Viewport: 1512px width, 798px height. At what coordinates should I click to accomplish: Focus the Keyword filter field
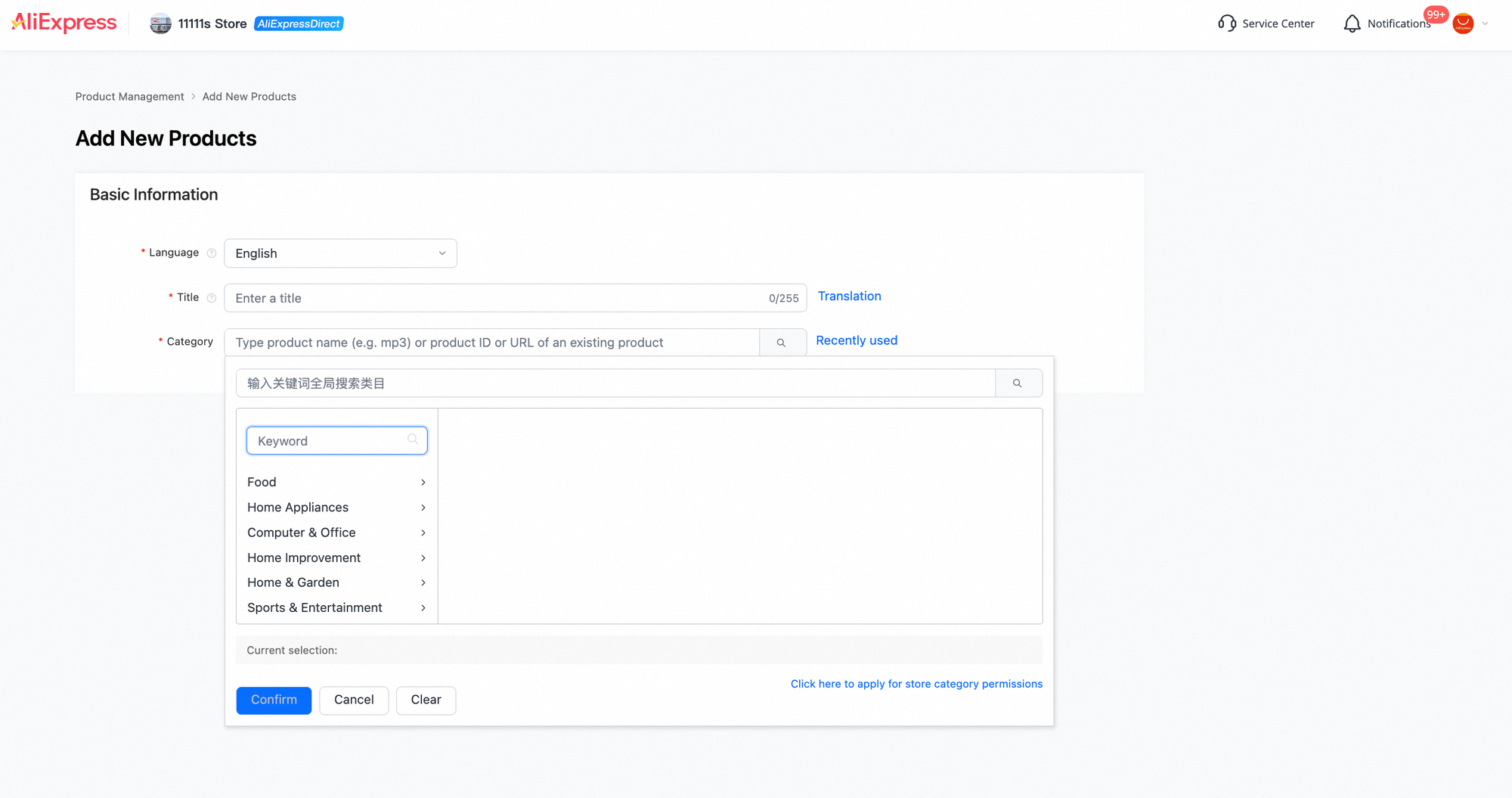click(x=337, y=441)
